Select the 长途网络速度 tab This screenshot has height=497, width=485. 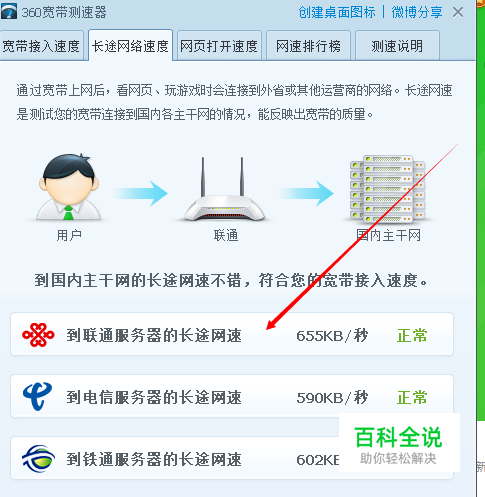pos(130,45)
